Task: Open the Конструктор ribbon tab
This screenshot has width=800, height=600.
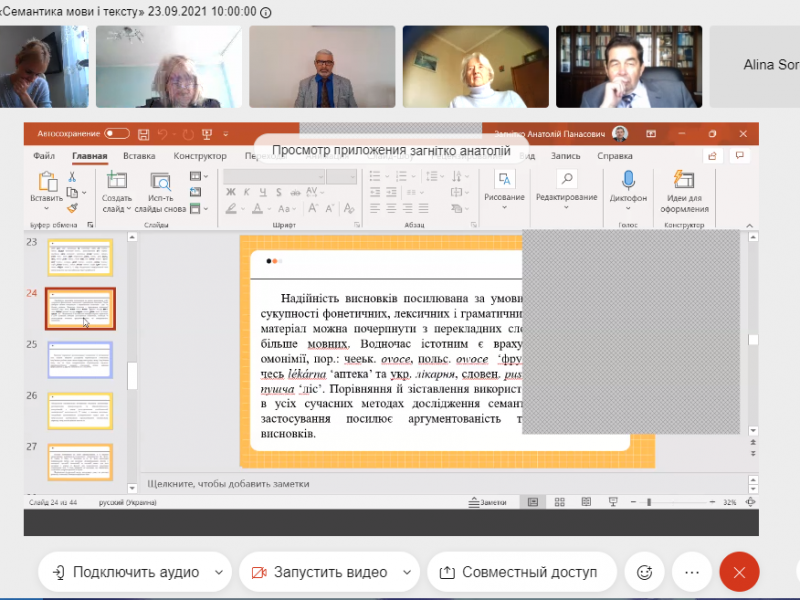Action: point(199,156)
